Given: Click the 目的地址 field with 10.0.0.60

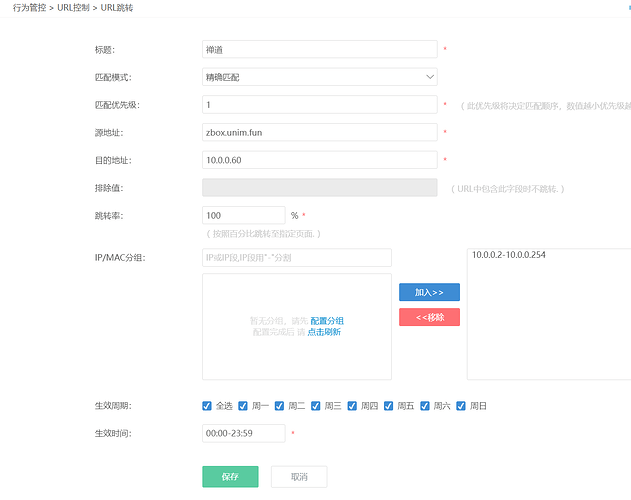Looking at the screenshot, I should pyautogui.click(x=320, y=160).
